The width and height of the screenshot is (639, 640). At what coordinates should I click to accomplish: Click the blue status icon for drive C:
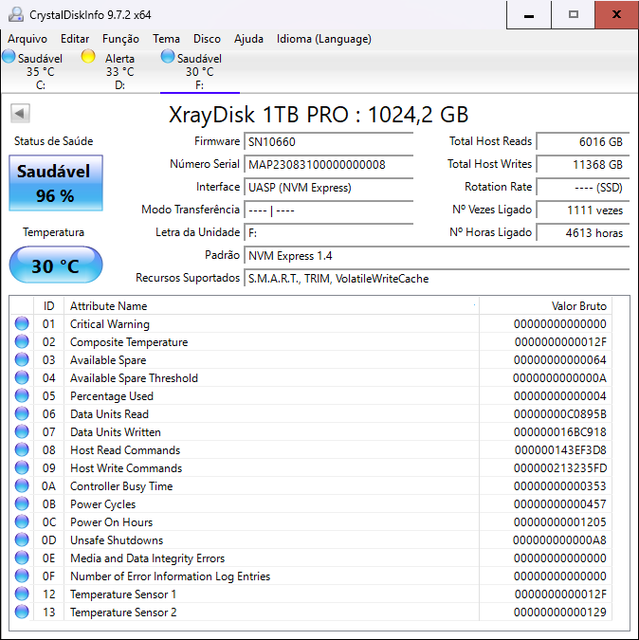pyautogui.click(x=9, y=57)
